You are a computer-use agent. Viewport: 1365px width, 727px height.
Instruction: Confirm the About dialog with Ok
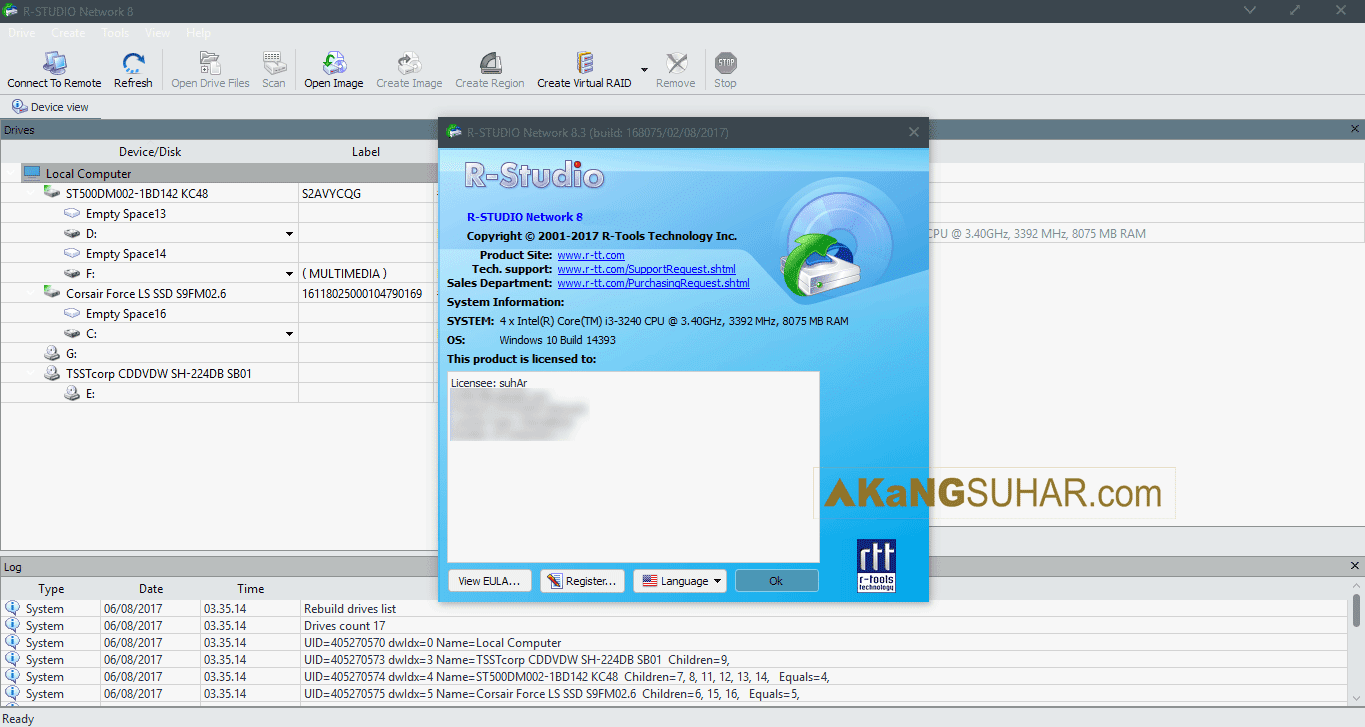coord(776,581)
